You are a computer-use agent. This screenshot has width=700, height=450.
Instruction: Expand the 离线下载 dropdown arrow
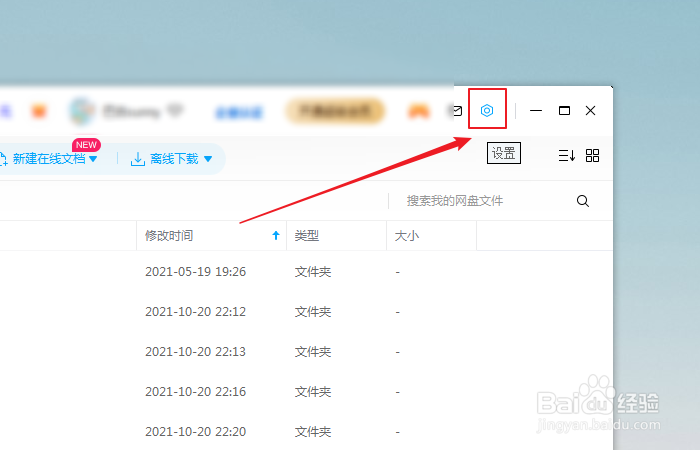(x=208, y=158)
